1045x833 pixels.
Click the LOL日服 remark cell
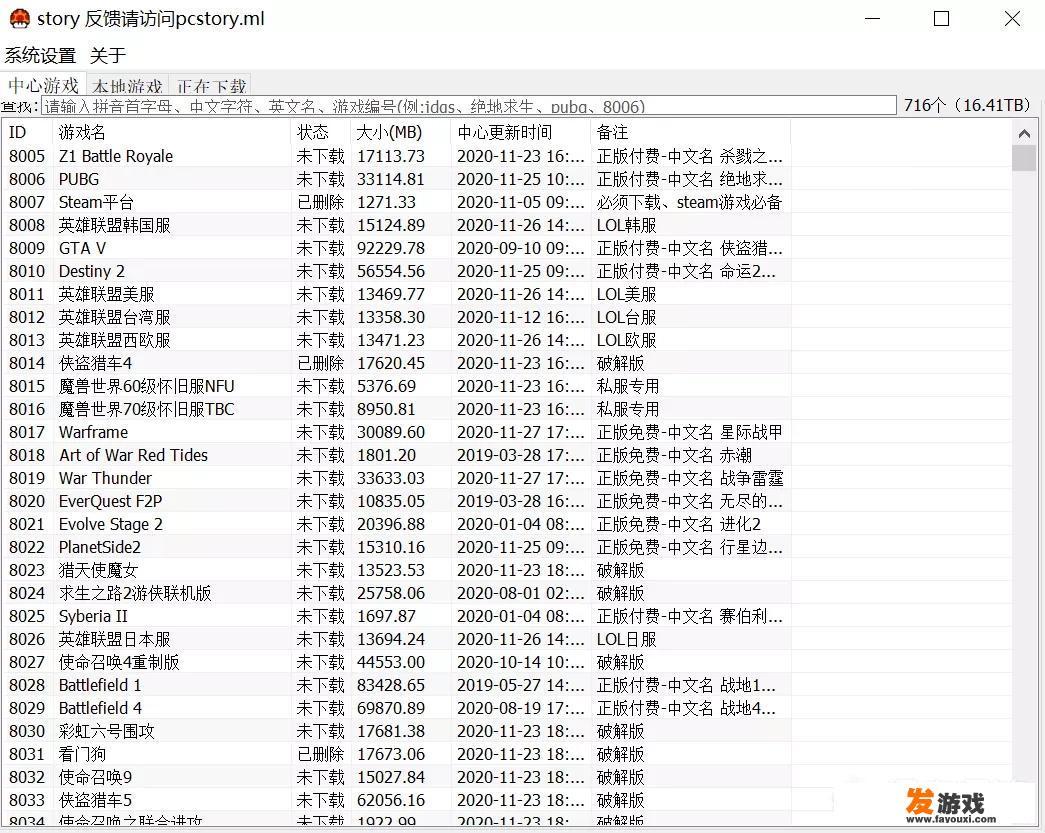click(626, 639)
